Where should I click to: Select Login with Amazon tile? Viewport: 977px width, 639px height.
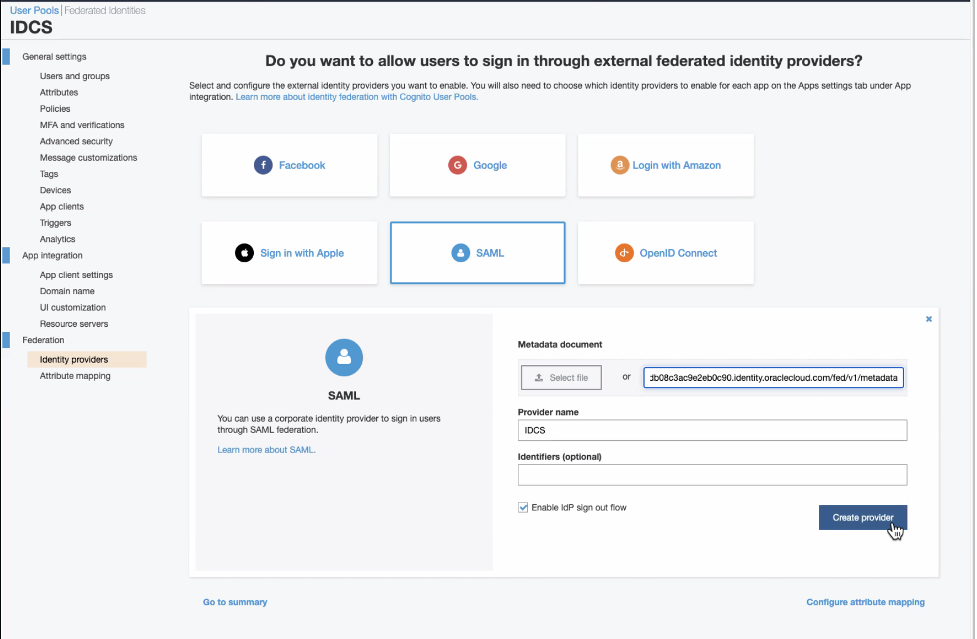click(x=666, y=165)
